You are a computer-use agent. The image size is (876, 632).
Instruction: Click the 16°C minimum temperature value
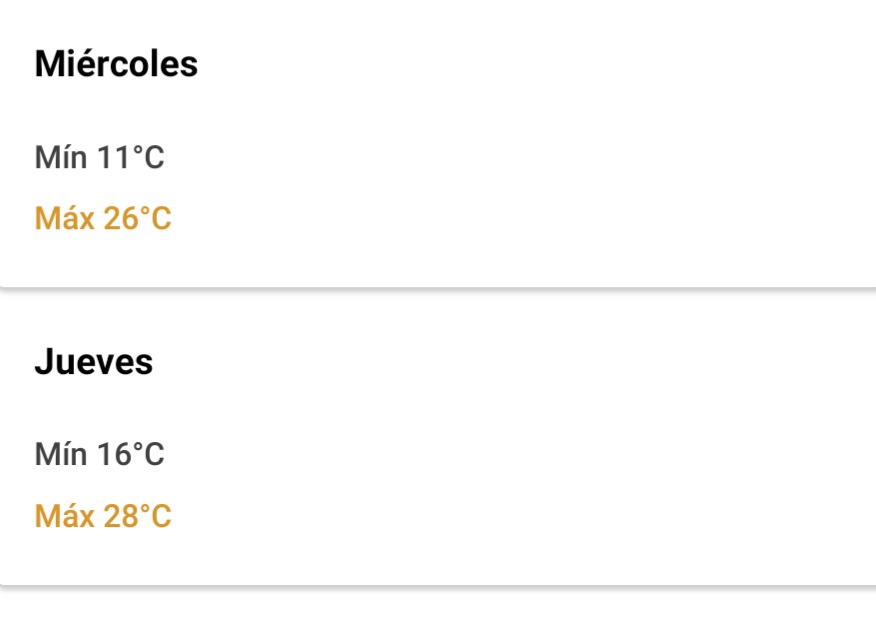[131, 455]
